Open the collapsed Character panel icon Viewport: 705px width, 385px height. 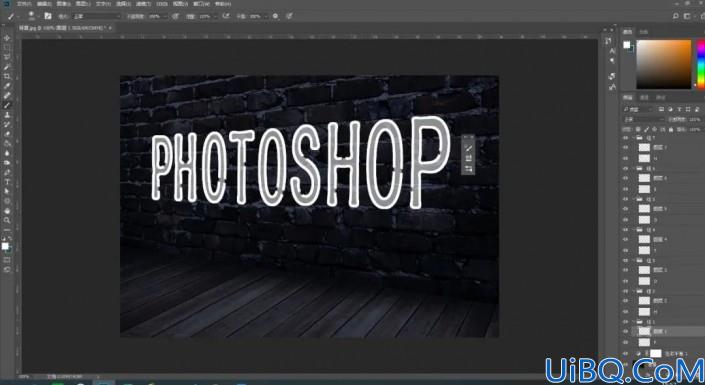[x=612, y=50]
